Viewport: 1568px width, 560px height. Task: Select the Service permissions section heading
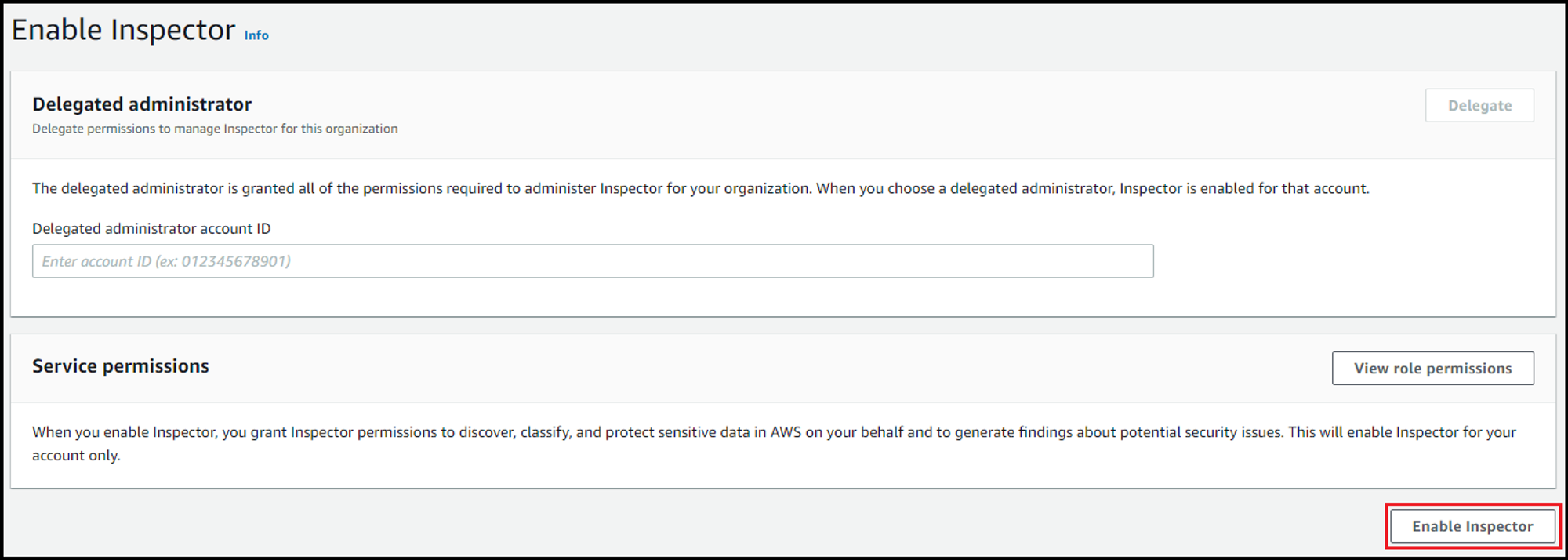coord(121,366)
